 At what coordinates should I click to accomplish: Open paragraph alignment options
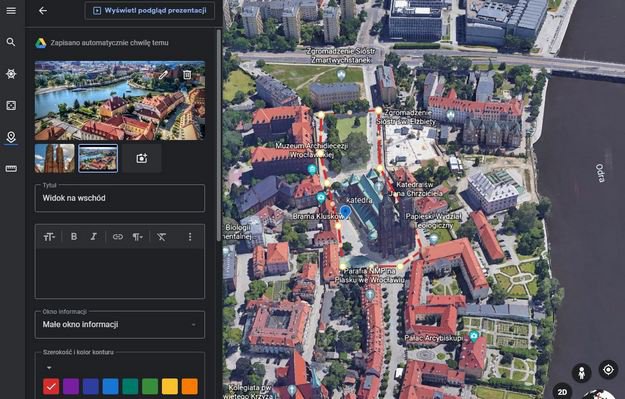[138, 237]
